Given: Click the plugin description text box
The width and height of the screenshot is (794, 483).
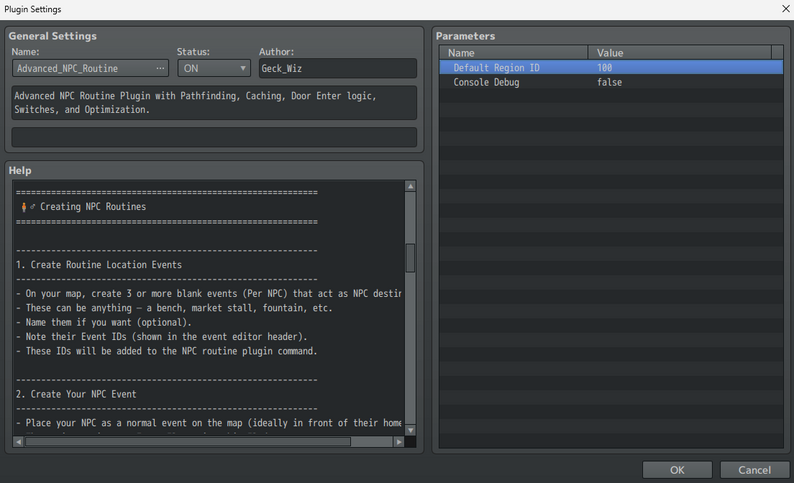Looking at the screenshot, I should (214, 103).
